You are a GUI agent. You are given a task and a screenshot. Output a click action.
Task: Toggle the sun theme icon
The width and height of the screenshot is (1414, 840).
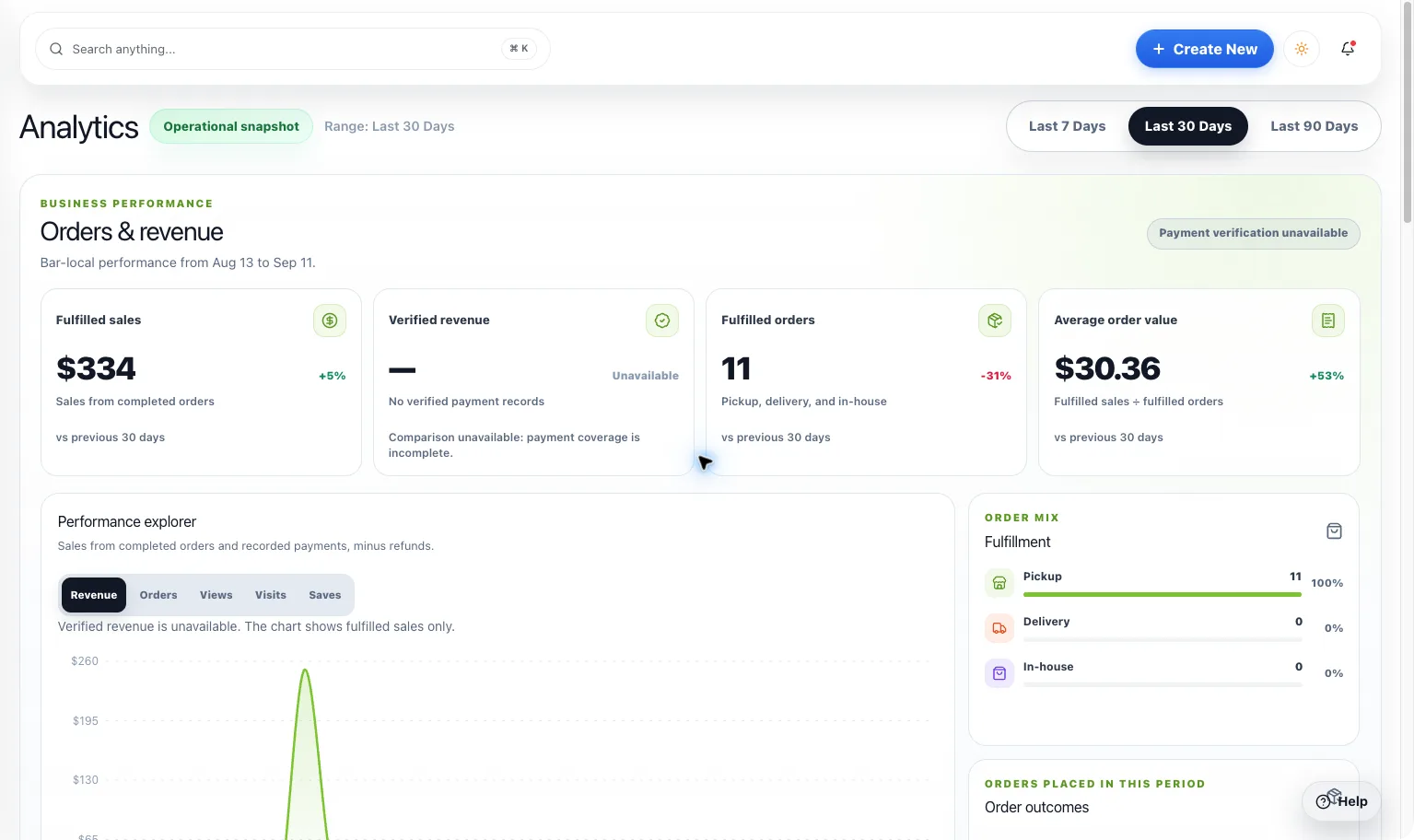tap(1302, 49)
